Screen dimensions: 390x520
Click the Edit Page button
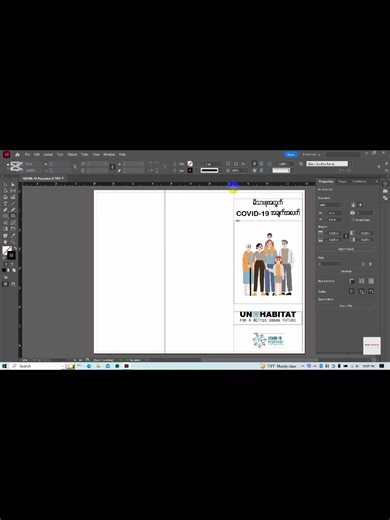click(x=346, y=271)
